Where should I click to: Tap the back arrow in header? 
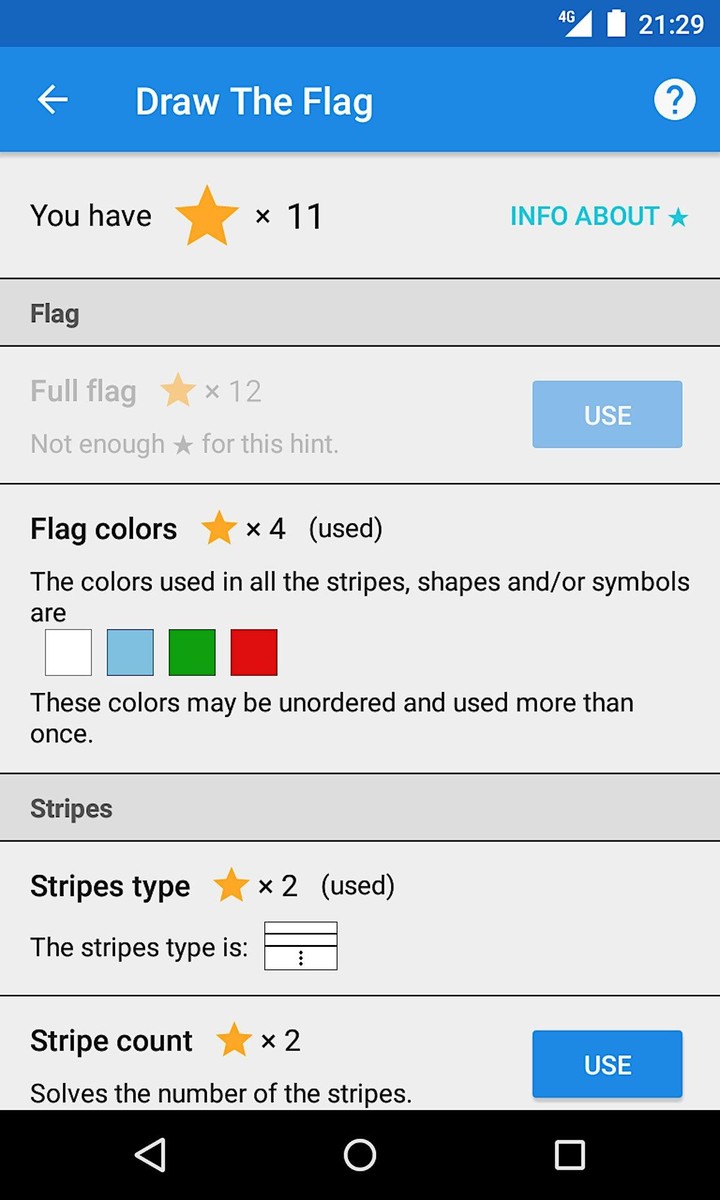(53, 100)
